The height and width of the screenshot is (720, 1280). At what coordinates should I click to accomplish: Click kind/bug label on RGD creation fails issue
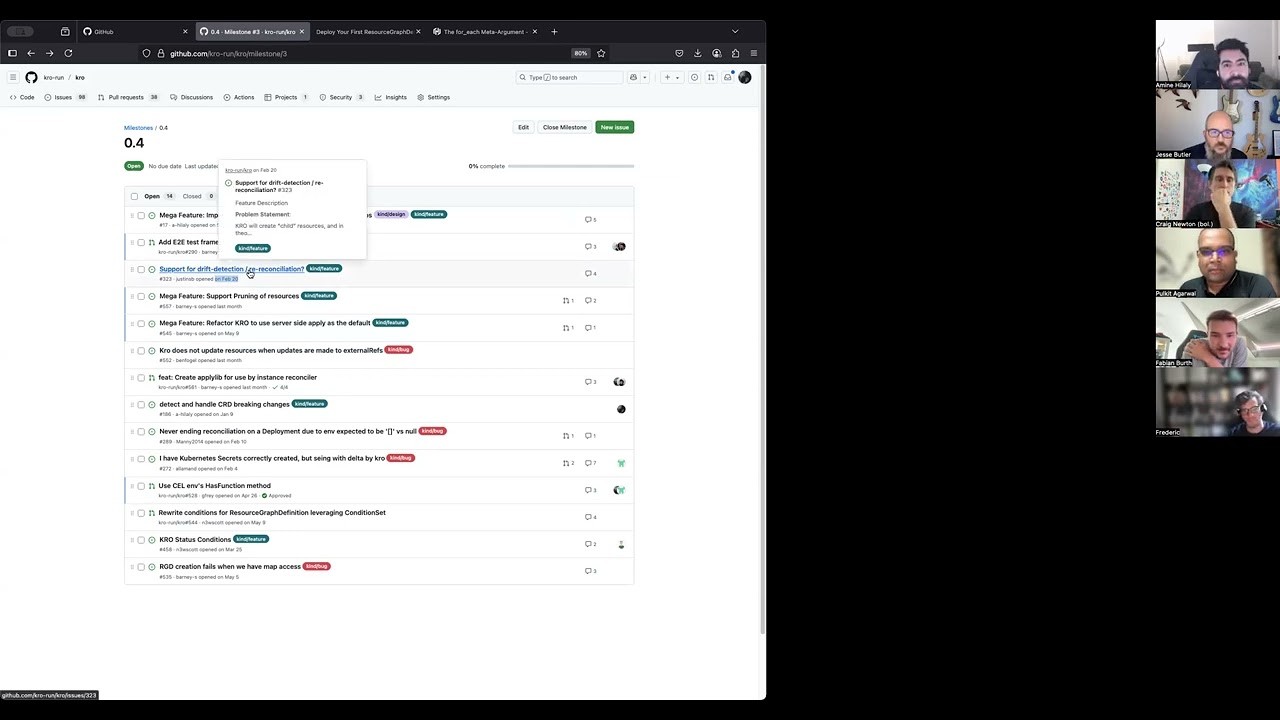[x=316, y=566]
